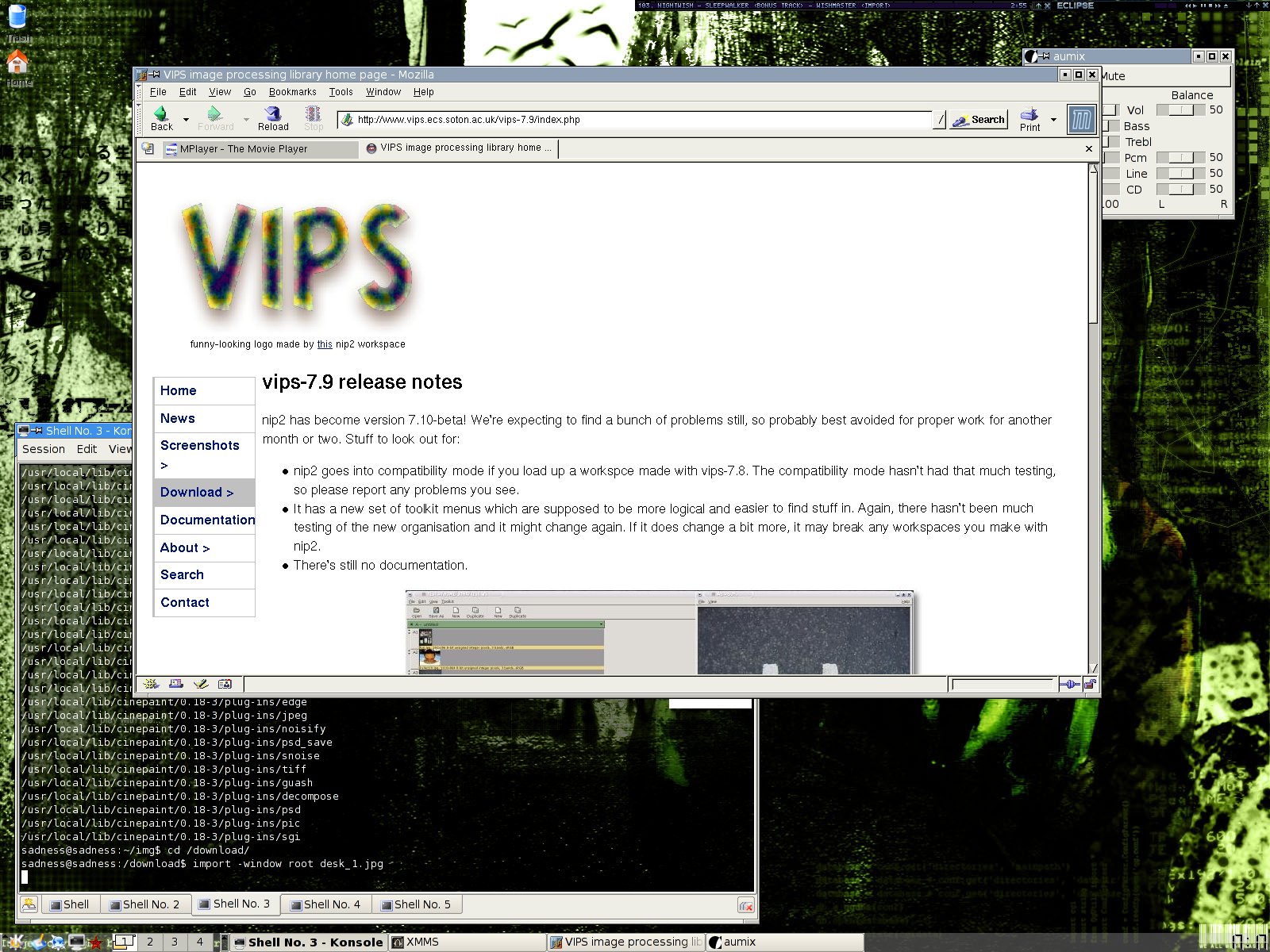Open the News sidebar link
Screen dimensions: 1270x952
coord(177,418)
